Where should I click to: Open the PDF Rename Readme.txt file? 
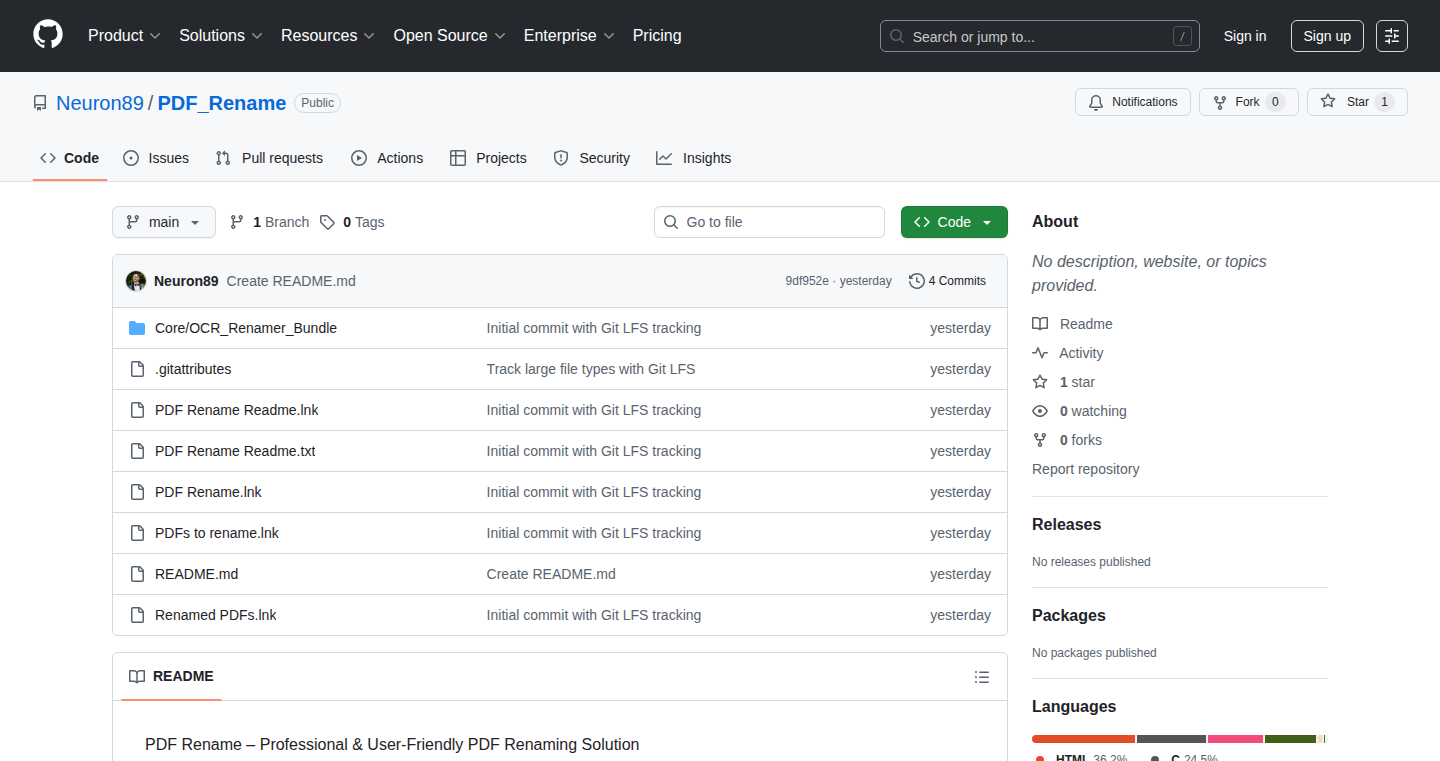235,451
